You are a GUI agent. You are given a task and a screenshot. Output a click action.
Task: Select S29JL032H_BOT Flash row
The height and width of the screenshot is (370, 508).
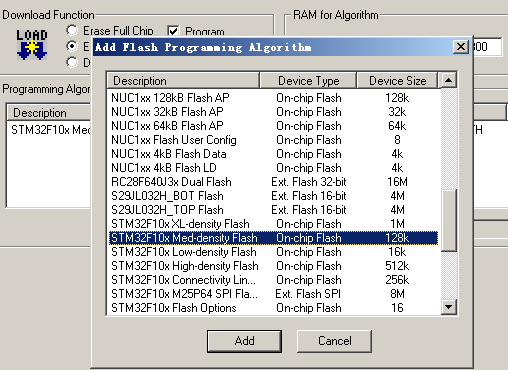pos(273,196)
